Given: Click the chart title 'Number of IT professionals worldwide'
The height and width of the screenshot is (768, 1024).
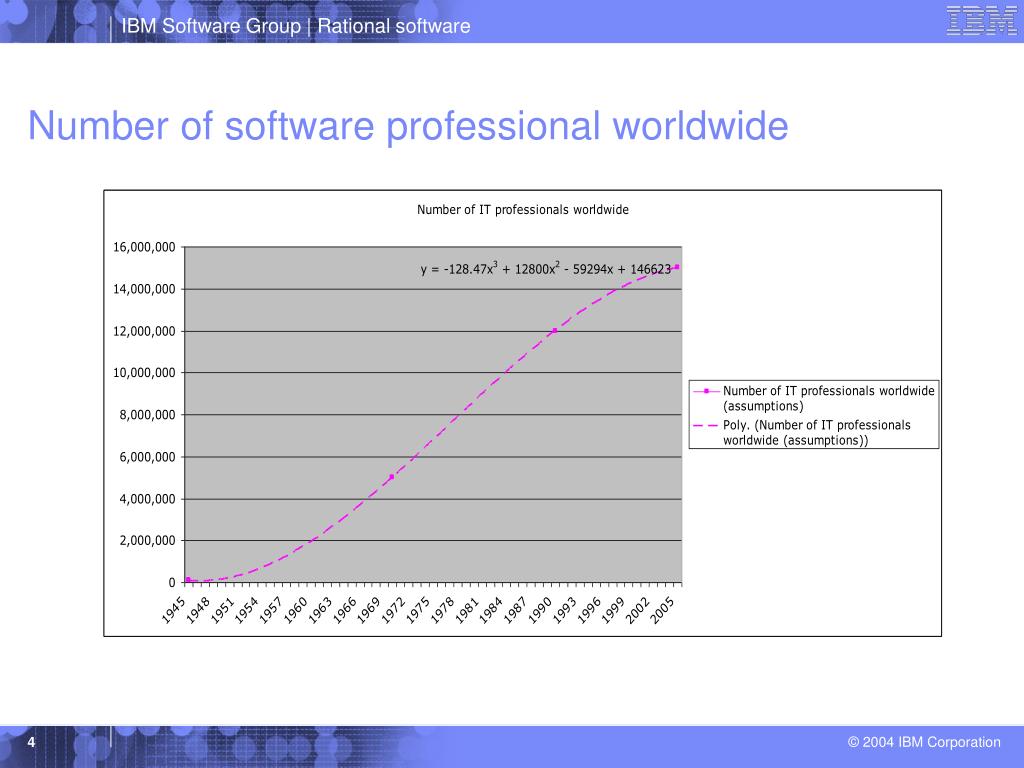Looking at the screenshot, I should 522,210.
